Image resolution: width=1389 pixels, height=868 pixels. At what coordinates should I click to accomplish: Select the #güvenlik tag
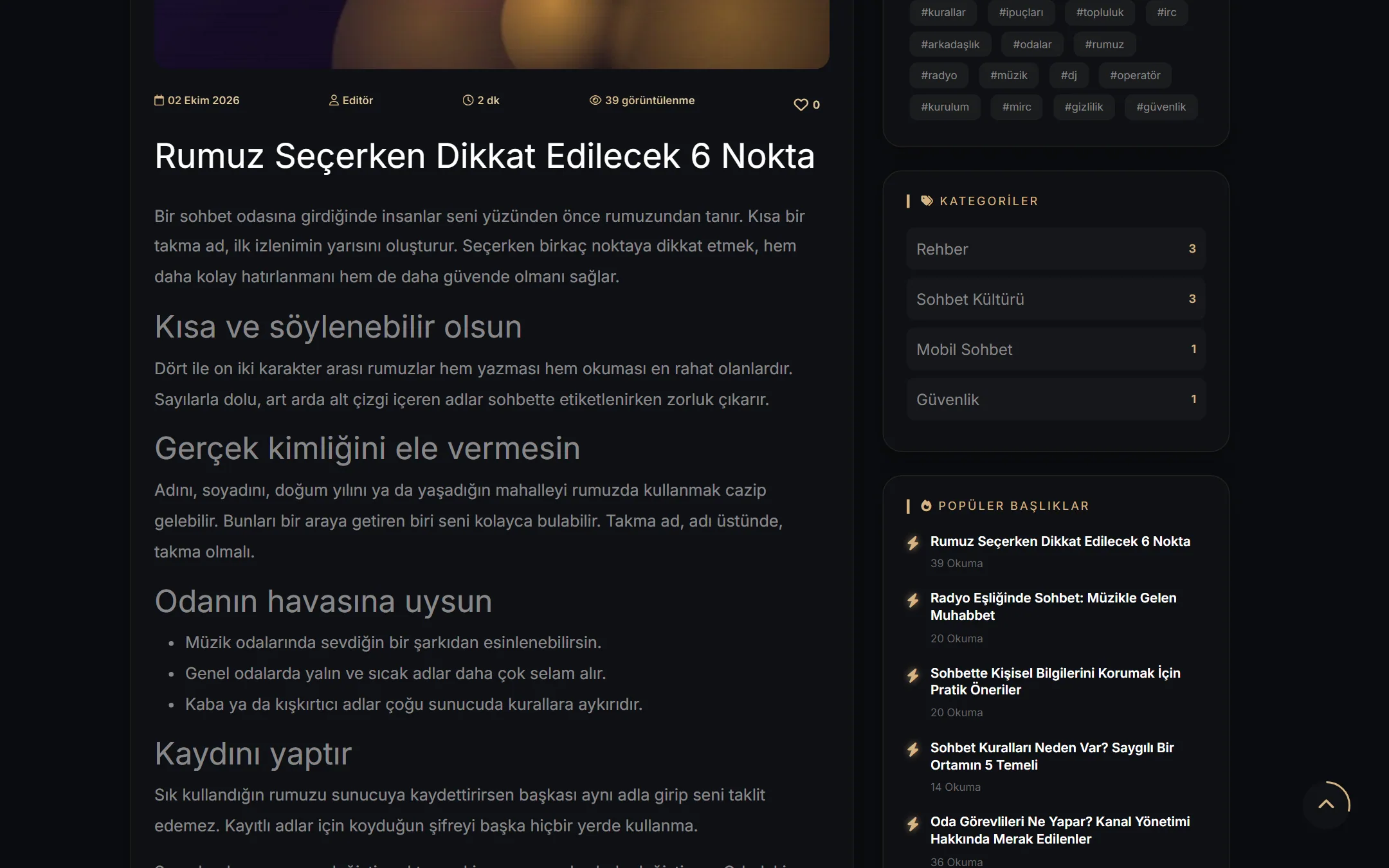coord(1161,107)
